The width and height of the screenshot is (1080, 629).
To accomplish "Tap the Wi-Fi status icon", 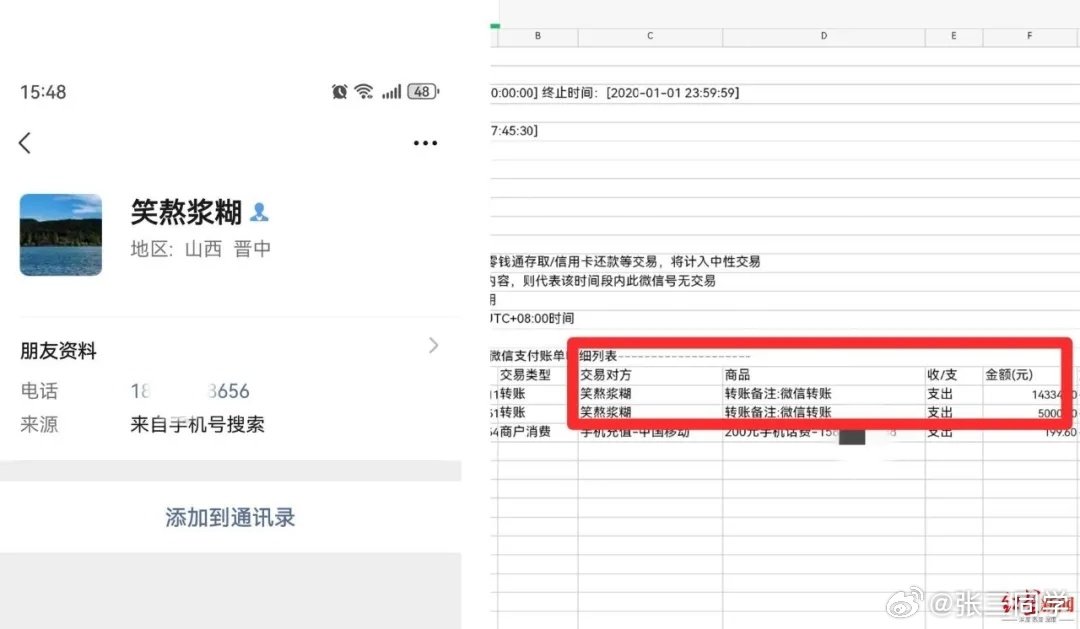I will tap(364, 92).
